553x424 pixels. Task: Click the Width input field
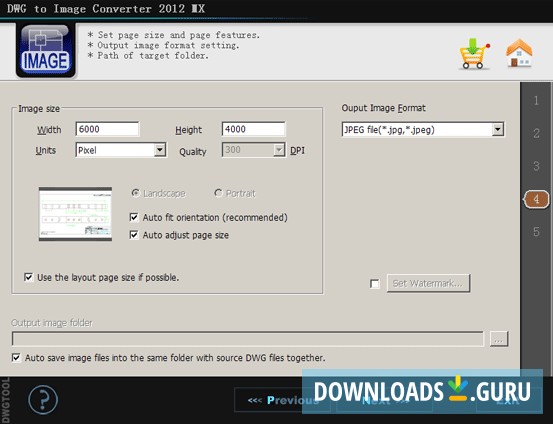point(107,129)
